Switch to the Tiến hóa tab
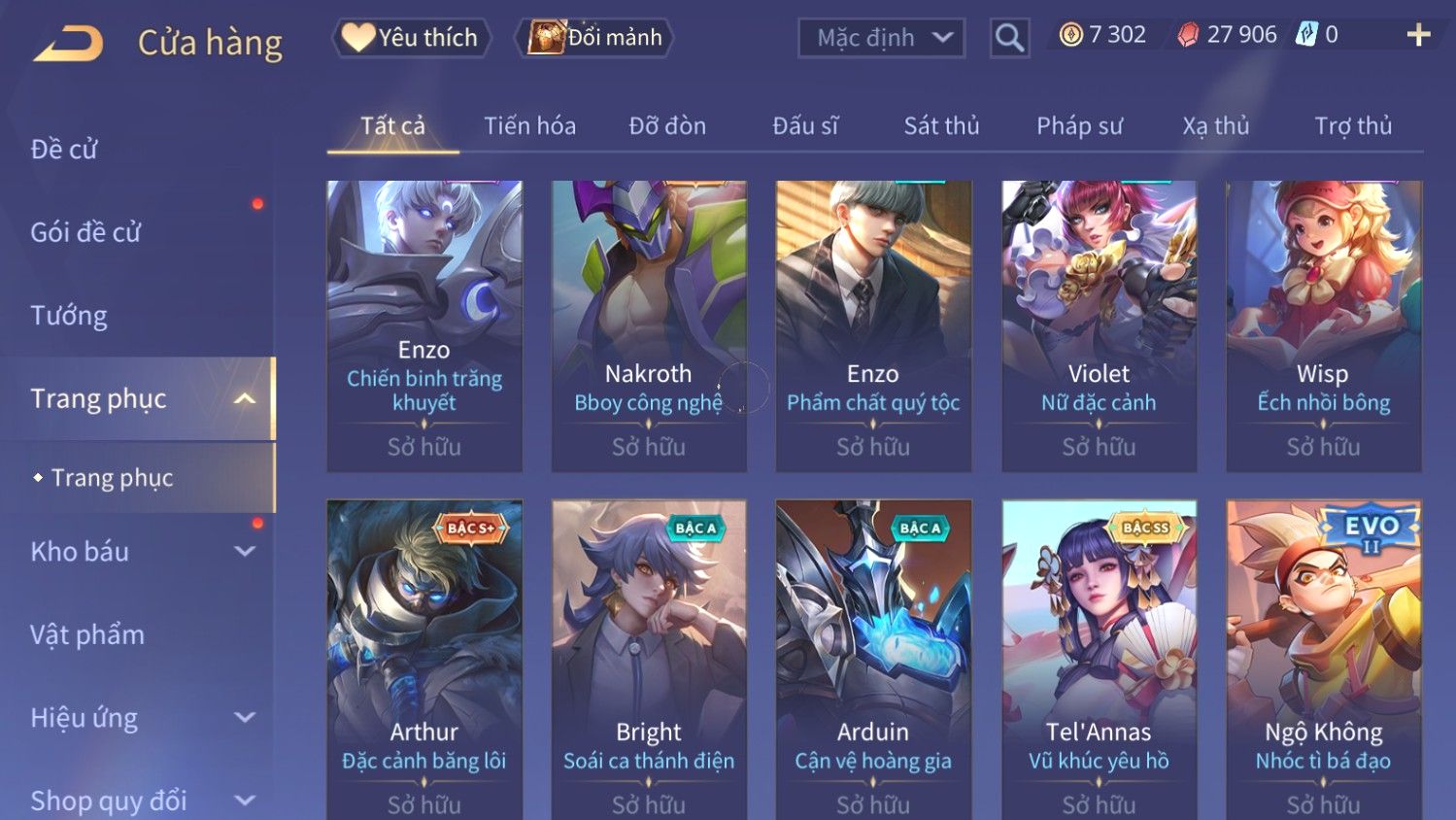 (x=529, y=125)
